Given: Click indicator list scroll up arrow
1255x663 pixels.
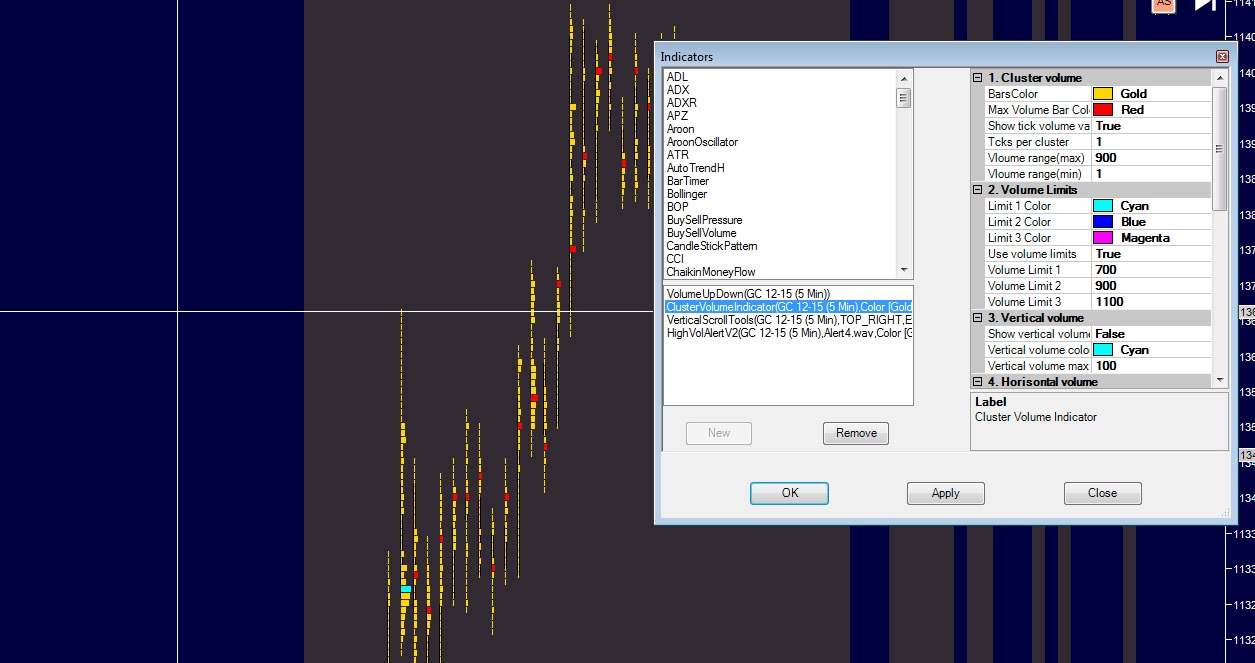Looking at the screenshot, I should pyautogui.click(x=904, y=78).
